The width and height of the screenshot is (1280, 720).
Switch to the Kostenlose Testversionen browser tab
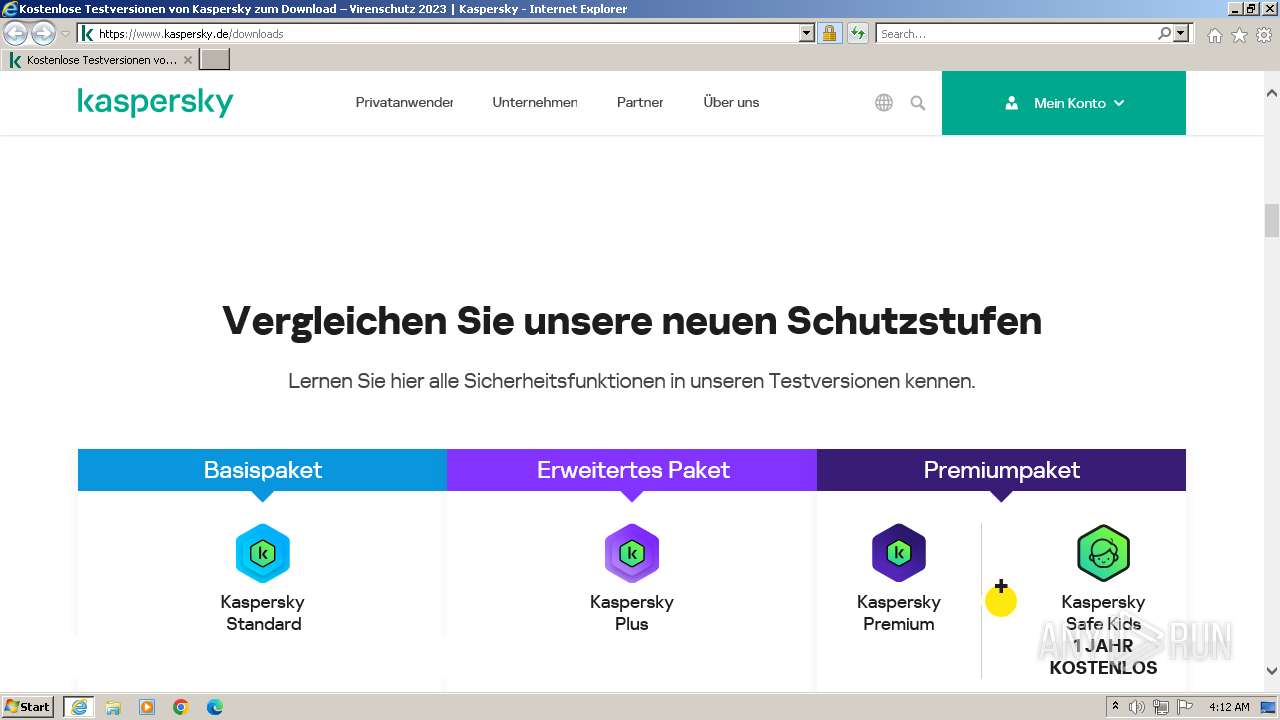(100, 60)
